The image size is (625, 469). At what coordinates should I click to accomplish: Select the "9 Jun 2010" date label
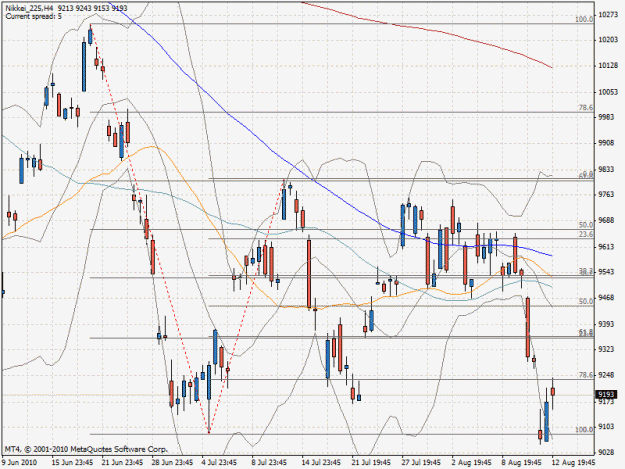(x=20, y=462)
